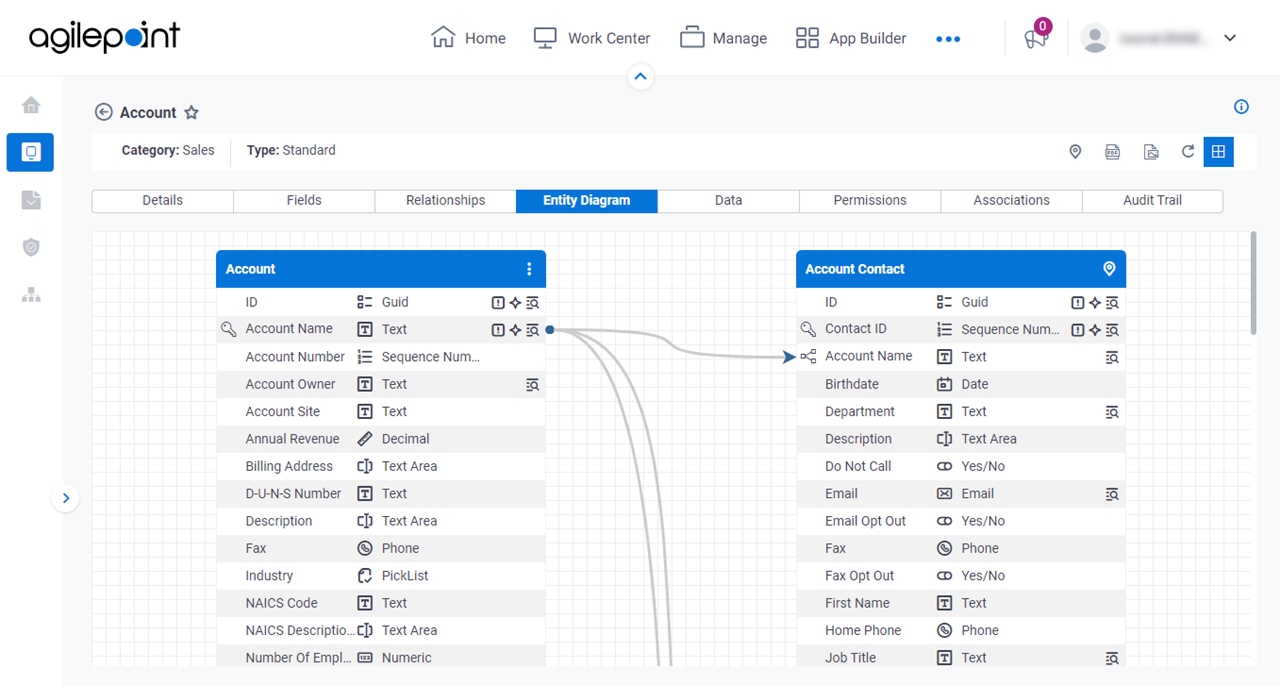Click the diagram vertical scrollbar
The image size is (1280, 685).
click(1254, 283)
